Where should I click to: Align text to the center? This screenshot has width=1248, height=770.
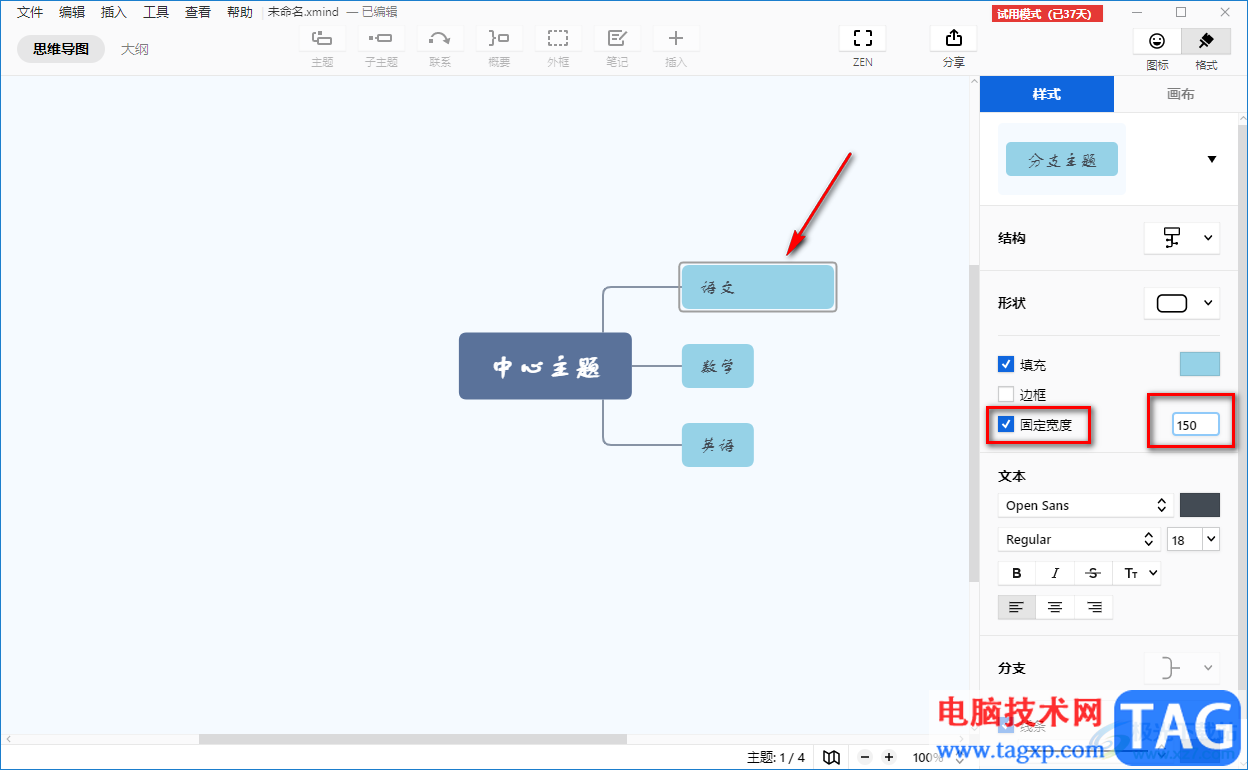[1055, 607]
